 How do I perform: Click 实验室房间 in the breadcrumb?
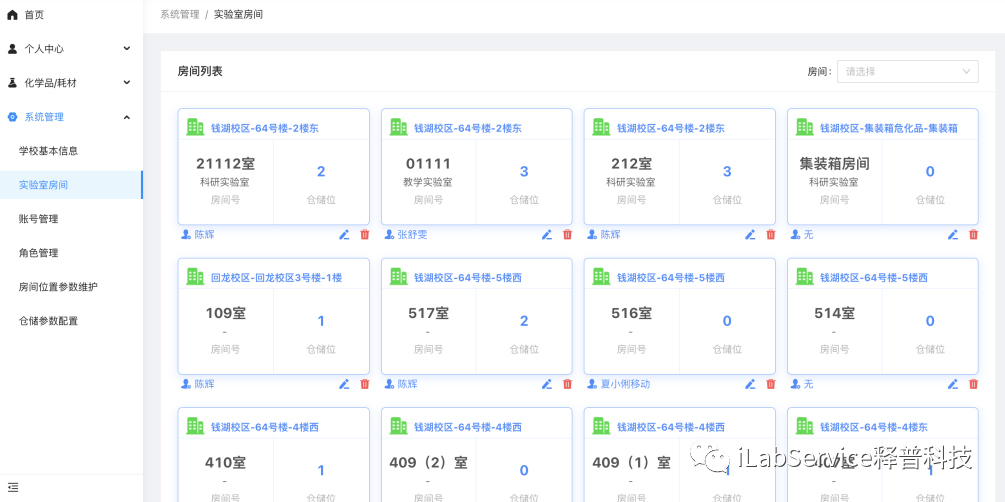pyautogui.click(x=238, y=14)
